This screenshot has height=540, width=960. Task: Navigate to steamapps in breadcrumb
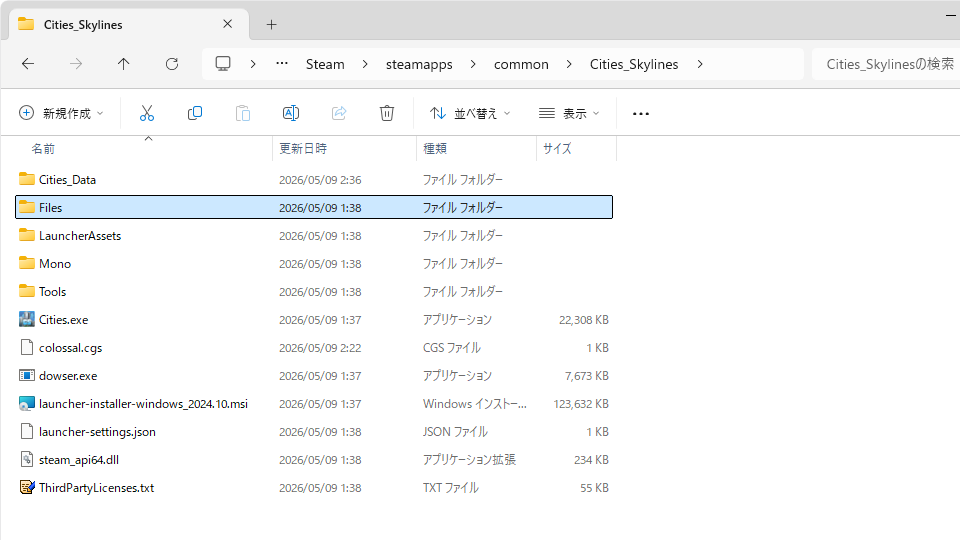(x=419, y=64)
